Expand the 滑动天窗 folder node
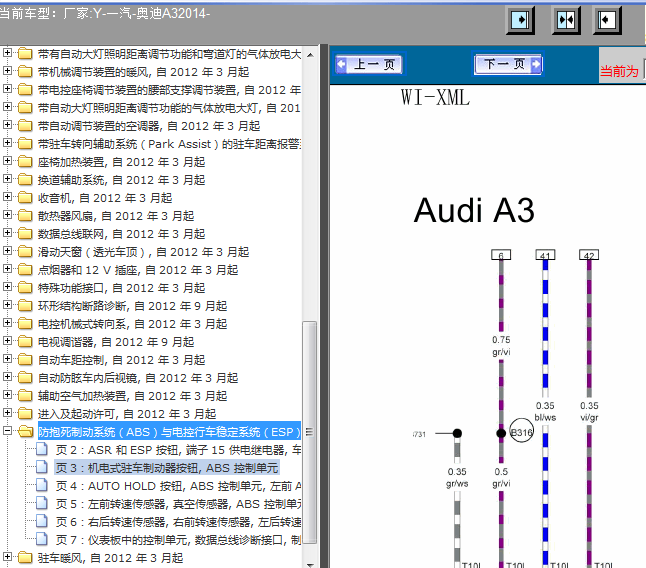Viewport: 646px width, 568px height. [x=7, y=251]
